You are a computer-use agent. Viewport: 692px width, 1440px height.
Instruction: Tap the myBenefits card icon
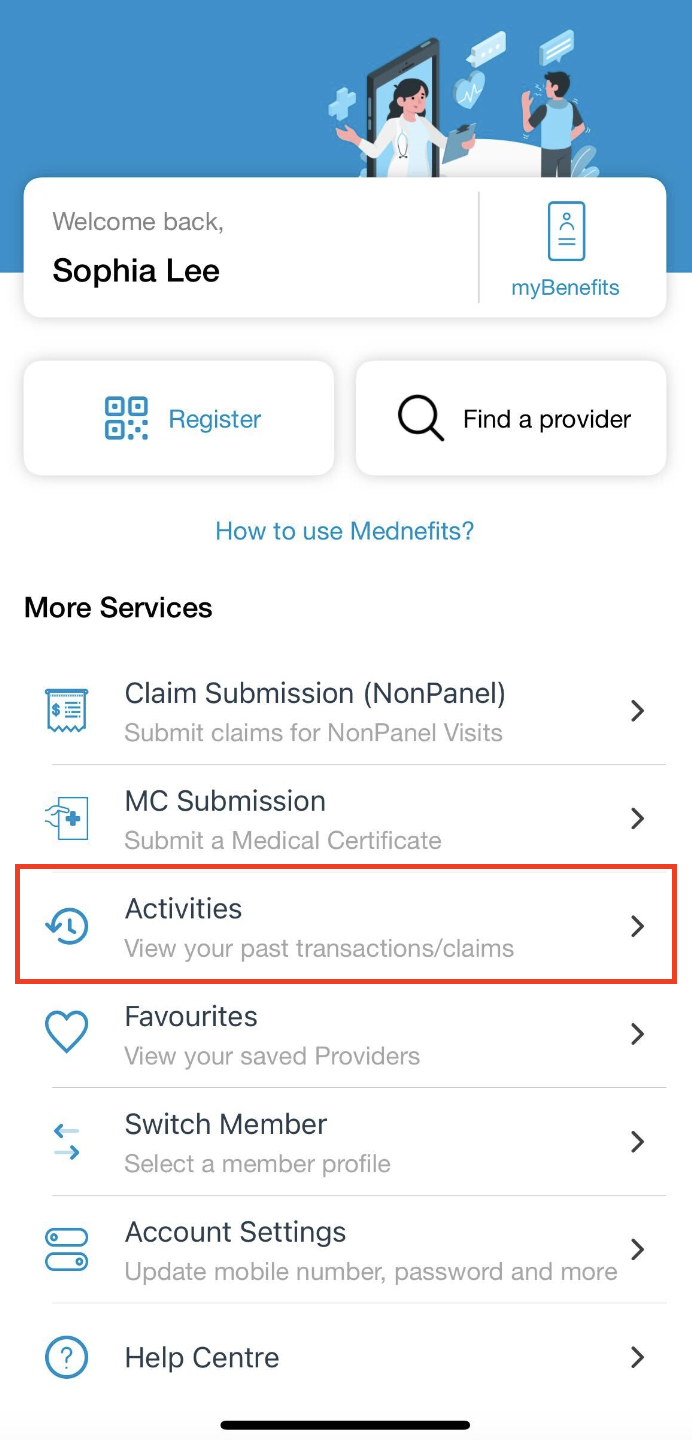coord(566,232)
